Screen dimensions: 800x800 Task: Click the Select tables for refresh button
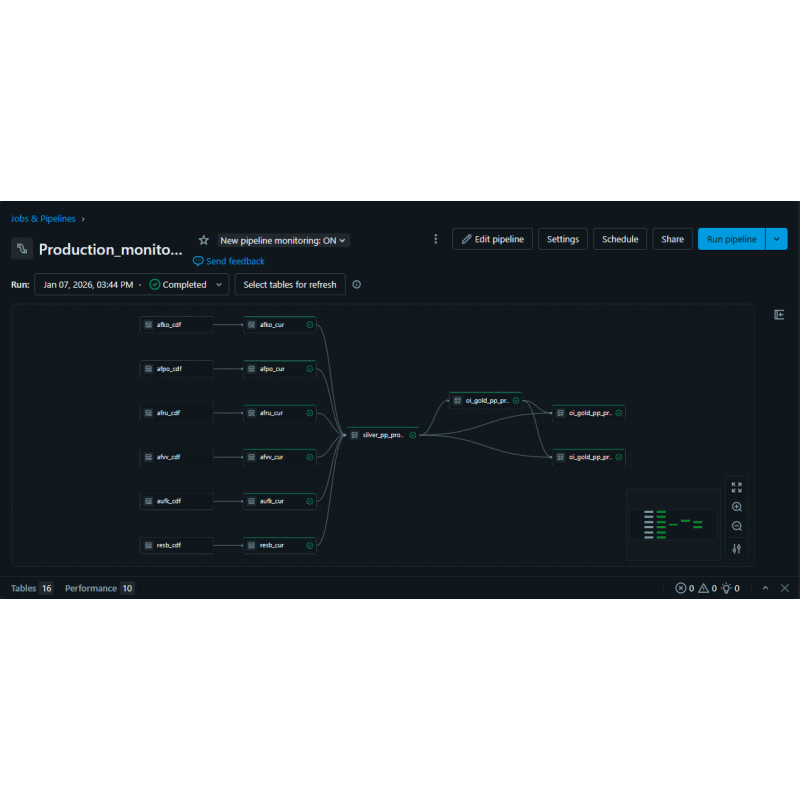tap(290, 284)
